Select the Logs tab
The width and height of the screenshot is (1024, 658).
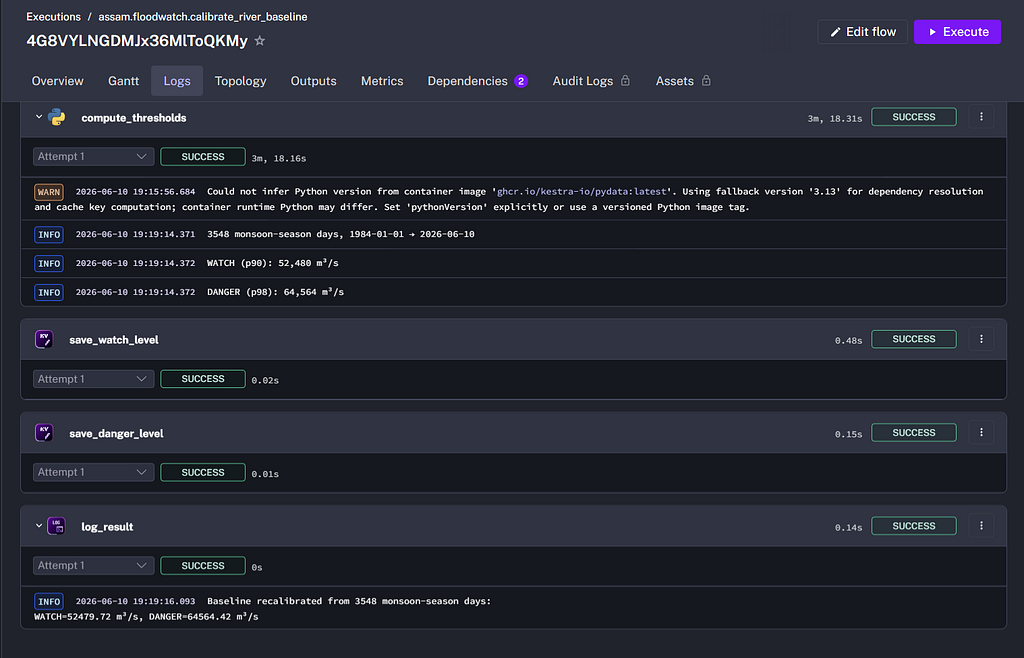[177, 81]
